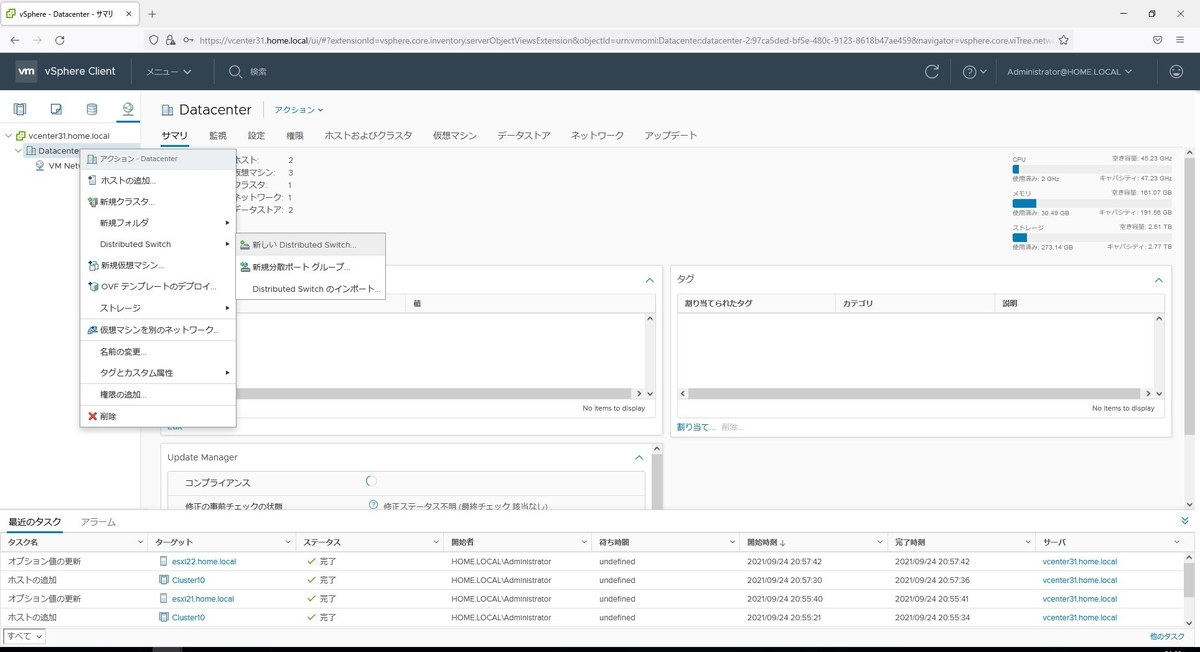Click 割り当て link under tags
The image size is (1200, 652).
696,427
